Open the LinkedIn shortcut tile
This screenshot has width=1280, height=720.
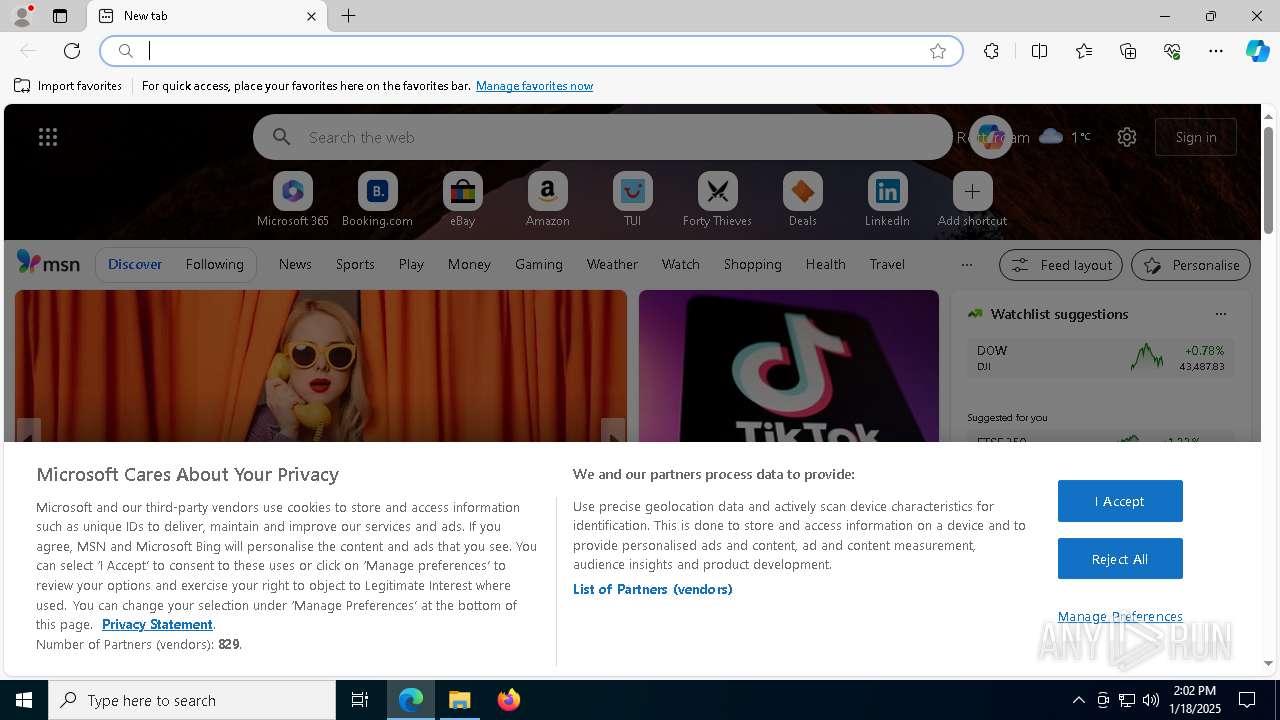pyautogui.click(x=887, y=199)
